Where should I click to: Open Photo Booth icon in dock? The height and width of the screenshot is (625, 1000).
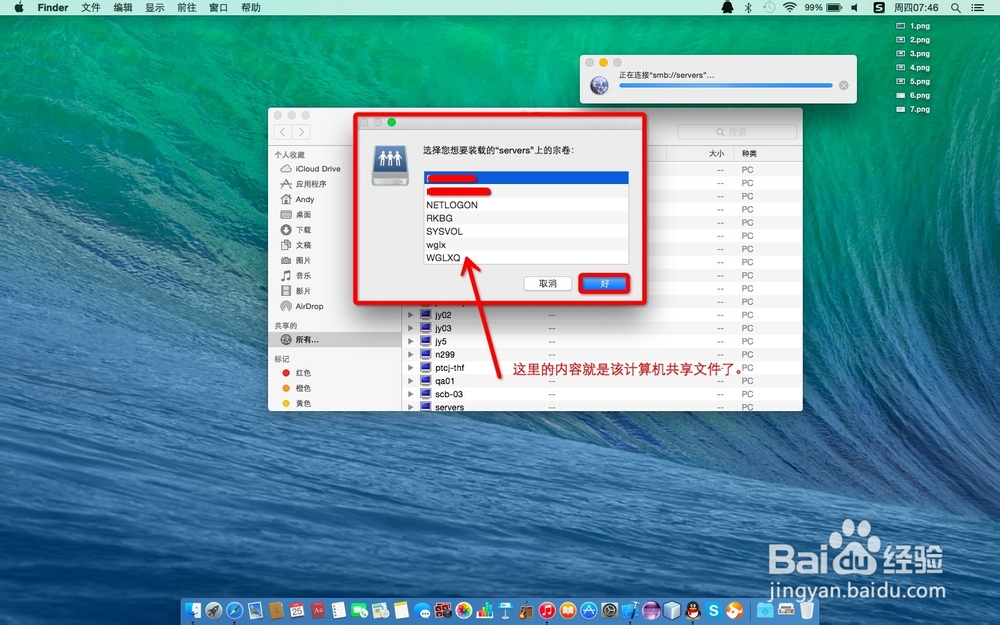(x=443, y=610)
